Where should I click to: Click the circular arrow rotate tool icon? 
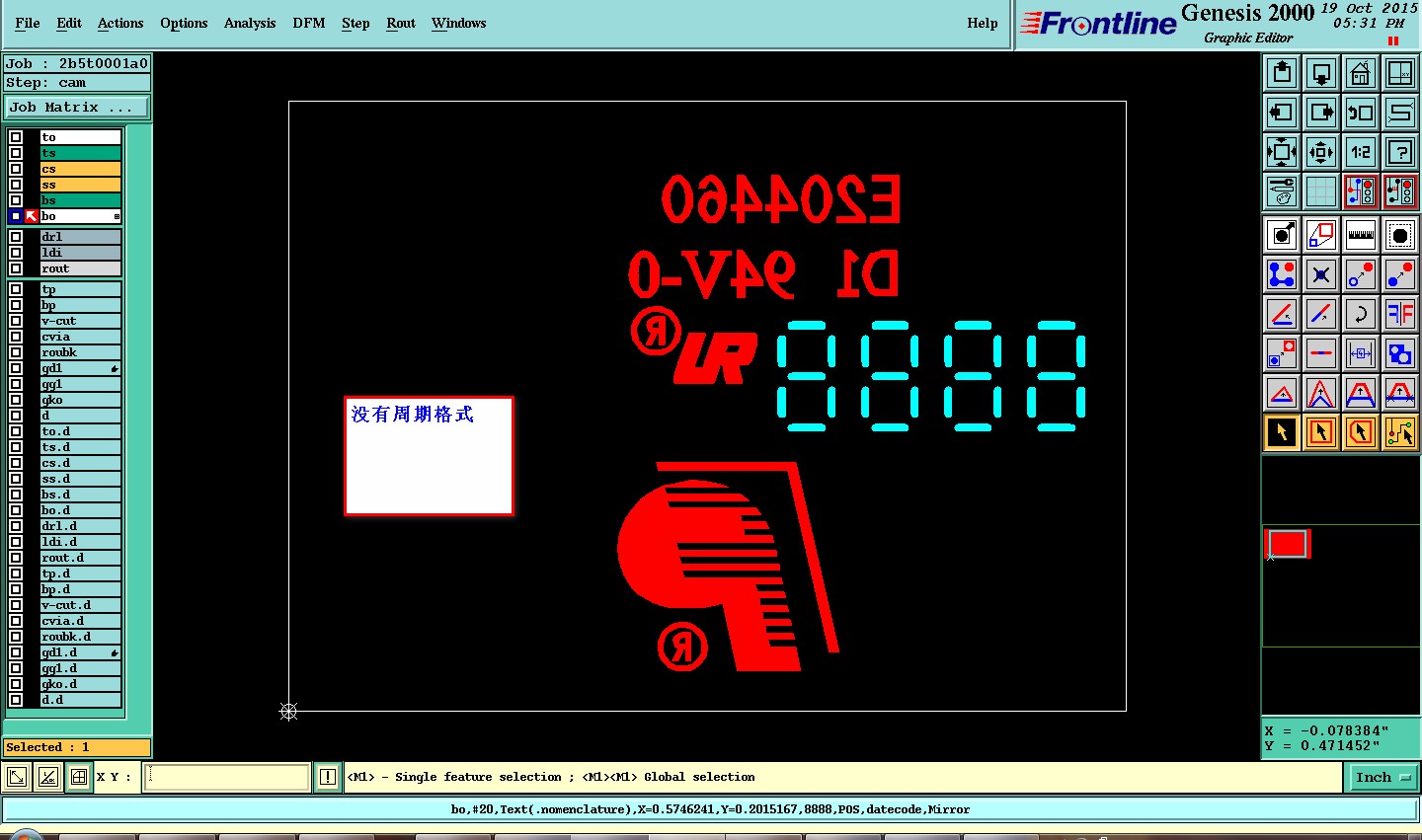point(1361,314)
